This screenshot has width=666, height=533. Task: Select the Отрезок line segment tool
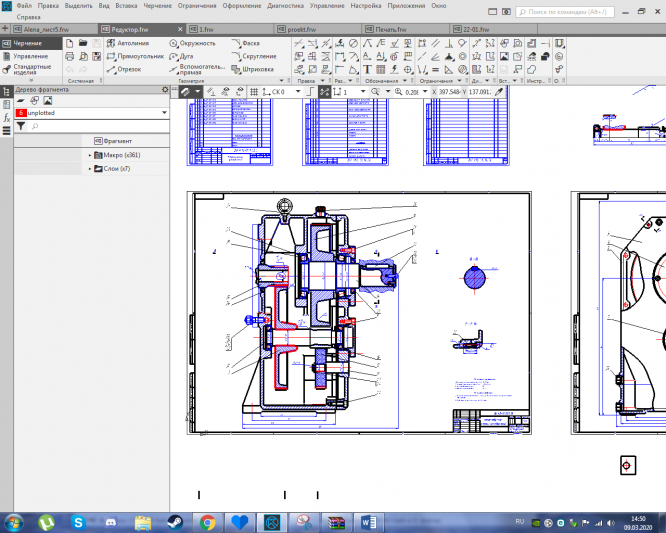click(x=124, y=70)
